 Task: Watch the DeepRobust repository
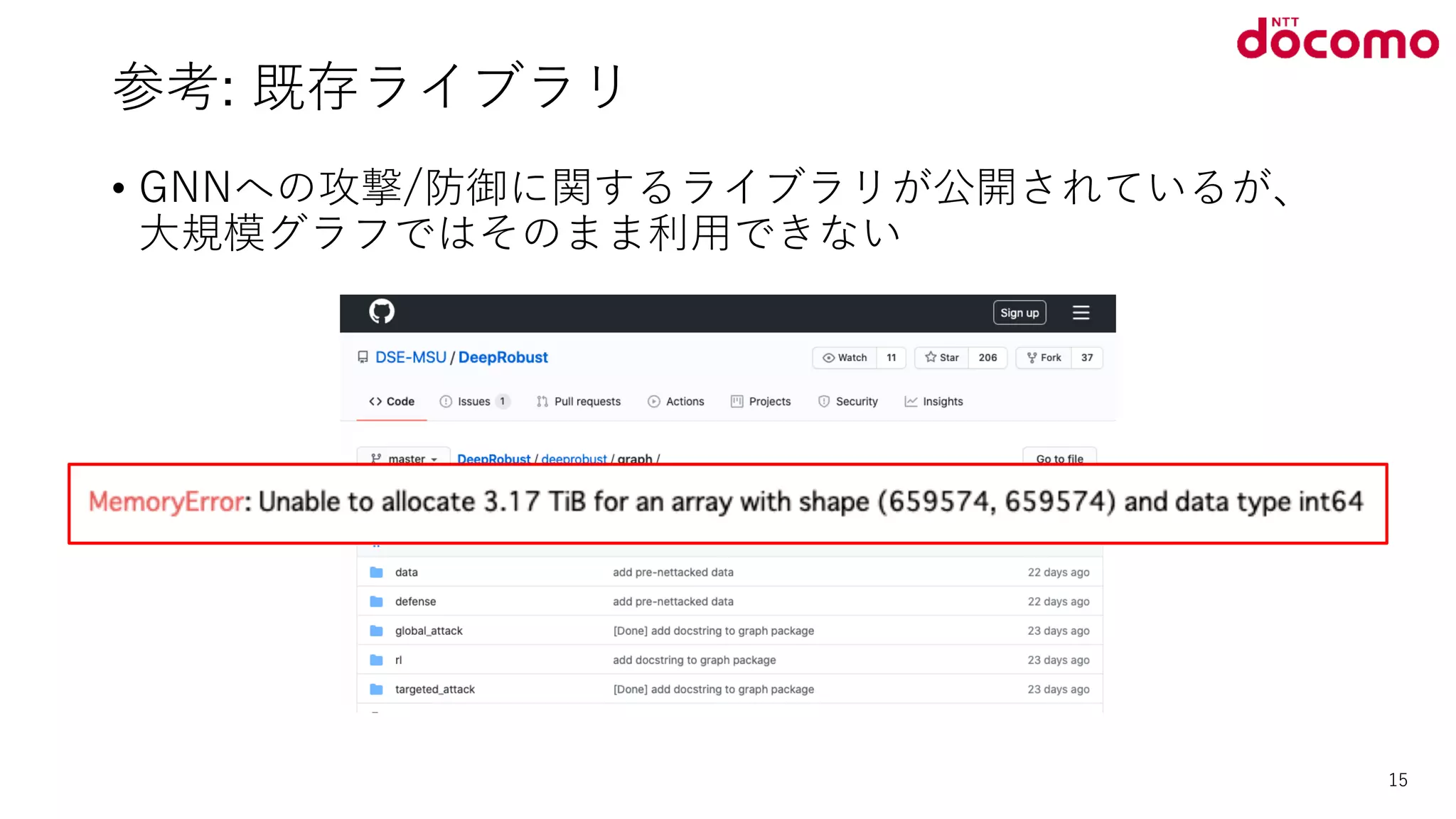(x=845, y=358)
